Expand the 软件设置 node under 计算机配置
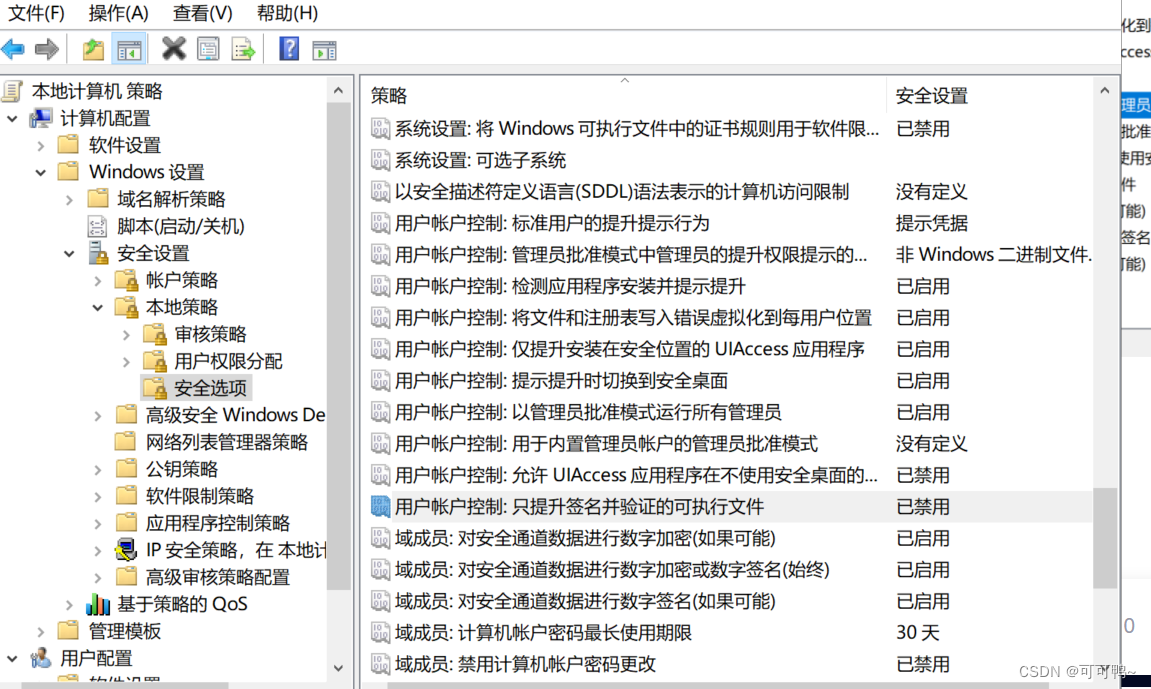Screen dimensions: 1151x689 40,145
